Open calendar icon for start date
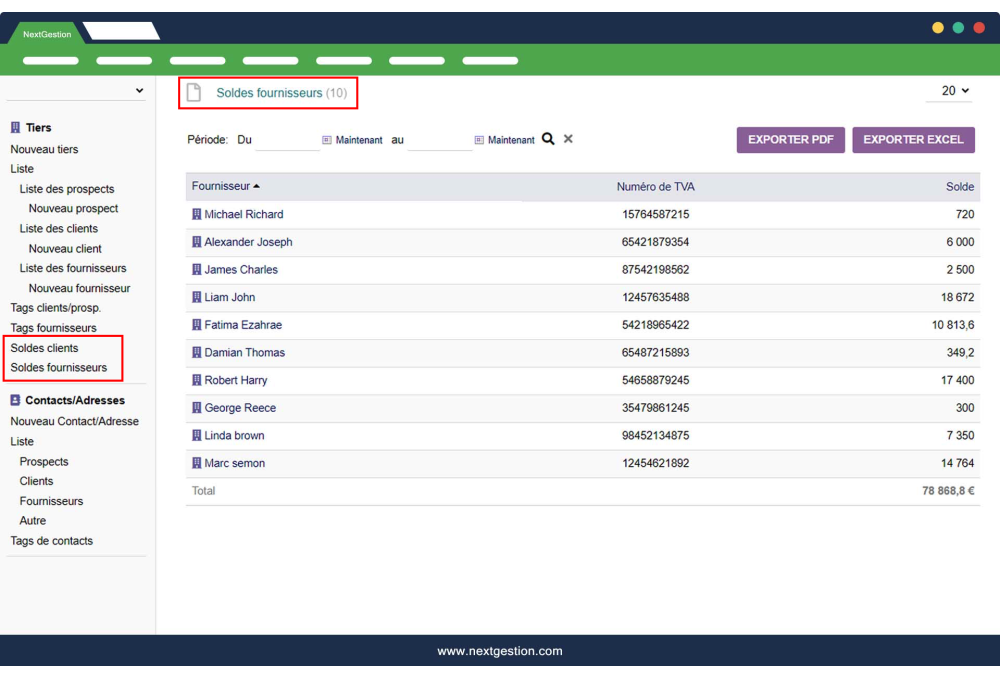 327,140
